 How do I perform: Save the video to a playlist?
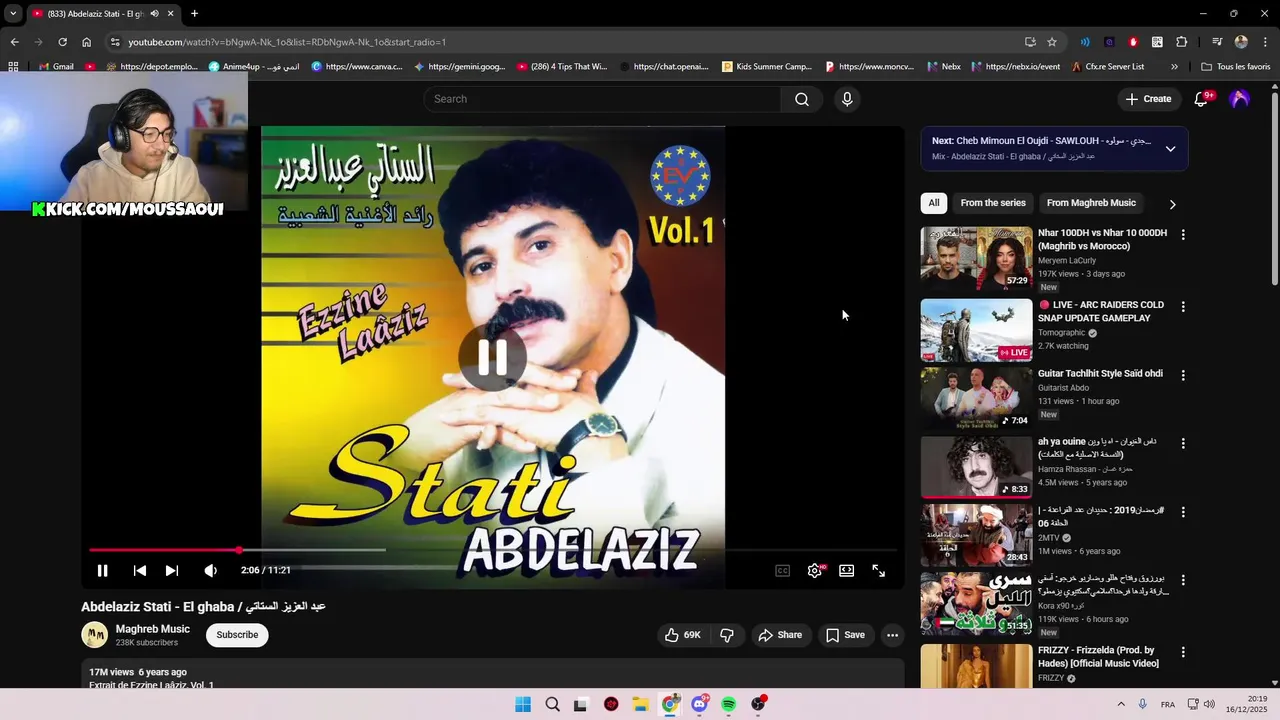845,635
